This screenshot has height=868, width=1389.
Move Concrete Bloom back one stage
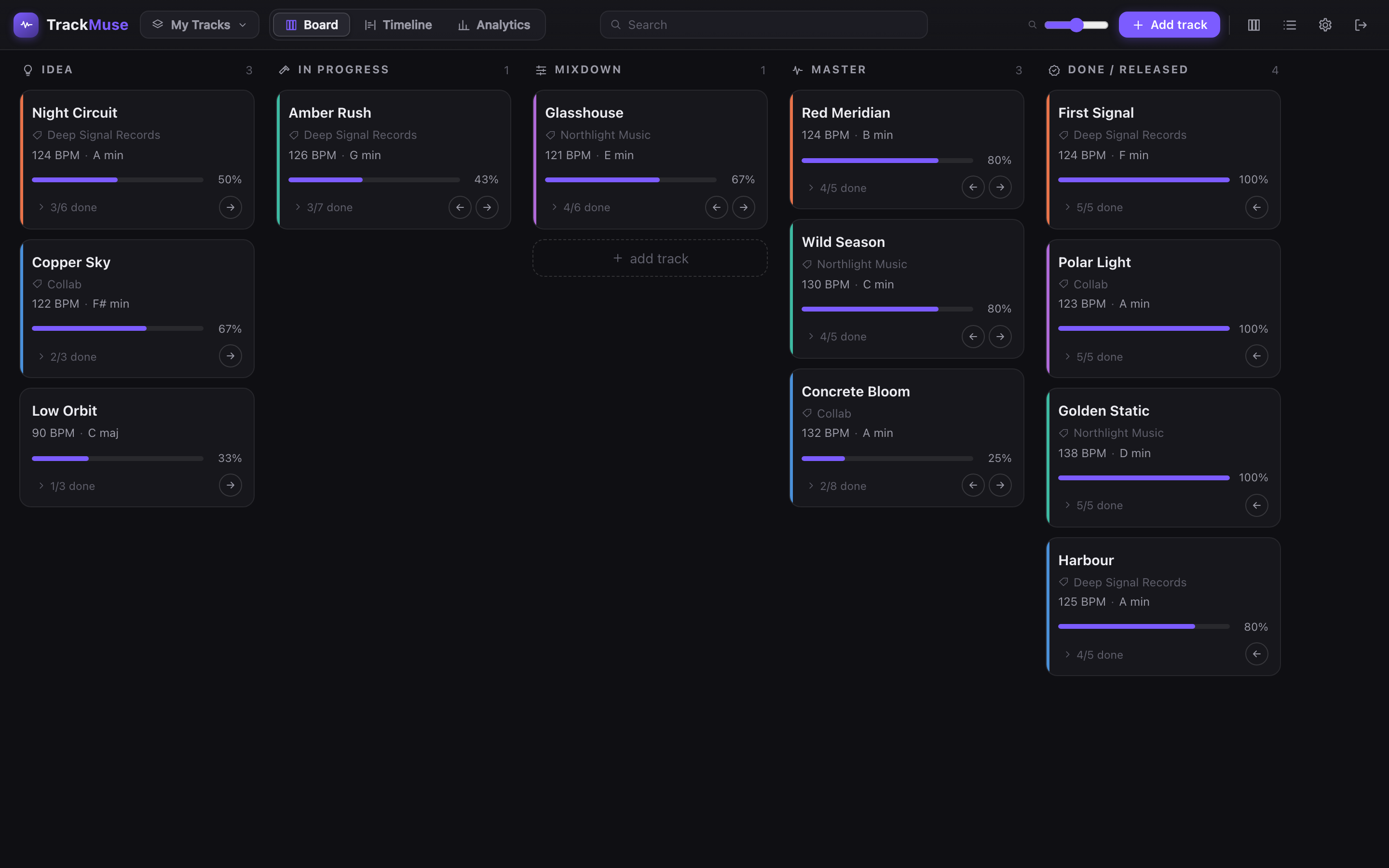pos(973,485)
